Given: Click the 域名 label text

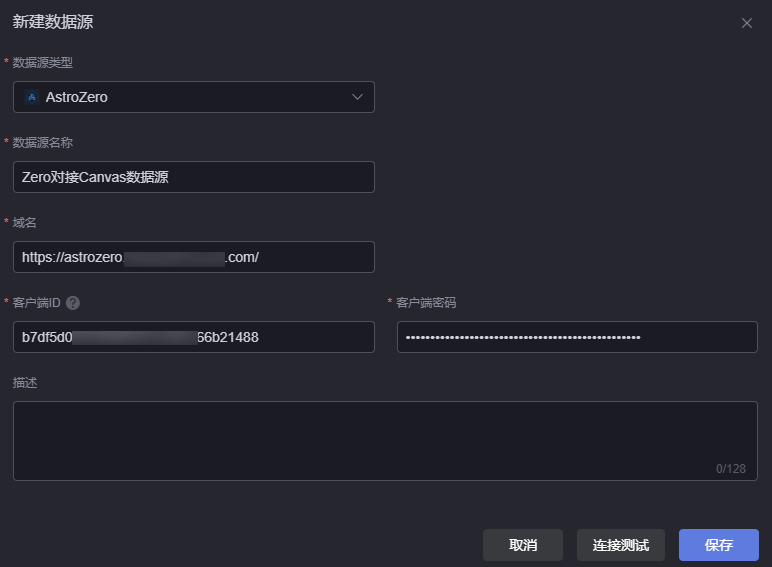Looking at the screenshot, I should coord(25,223).
